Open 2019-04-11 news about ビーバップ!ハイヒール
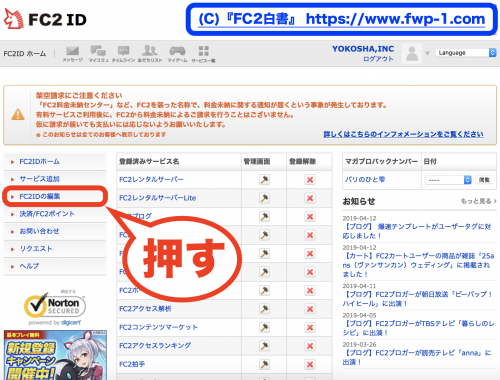Viewport: 500px width, 380px height. pyautogui.click(x=418, y=299)
